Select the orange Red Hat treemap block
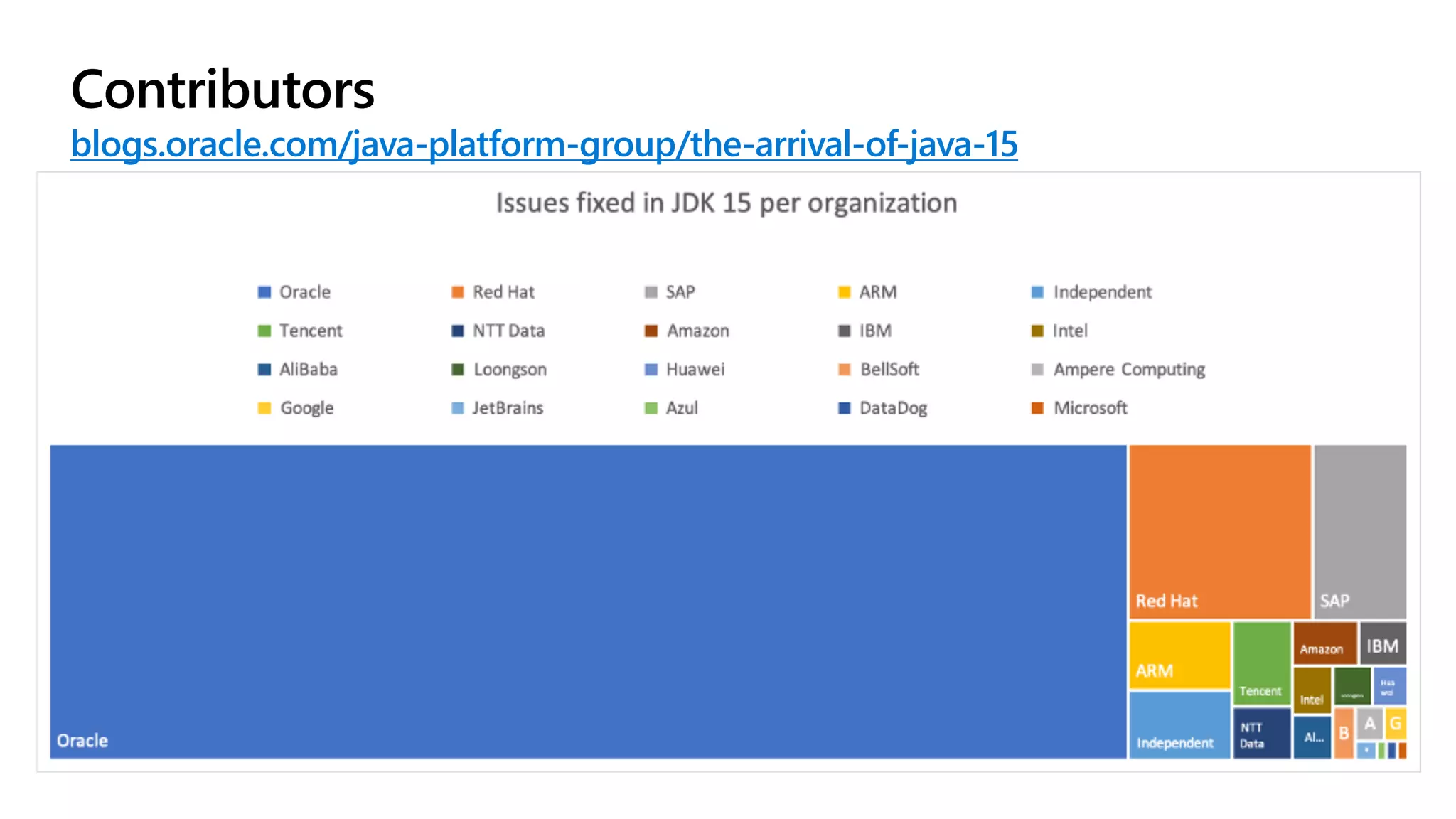Viewport: 1456px width, 819px height. tap(1220, 532)
